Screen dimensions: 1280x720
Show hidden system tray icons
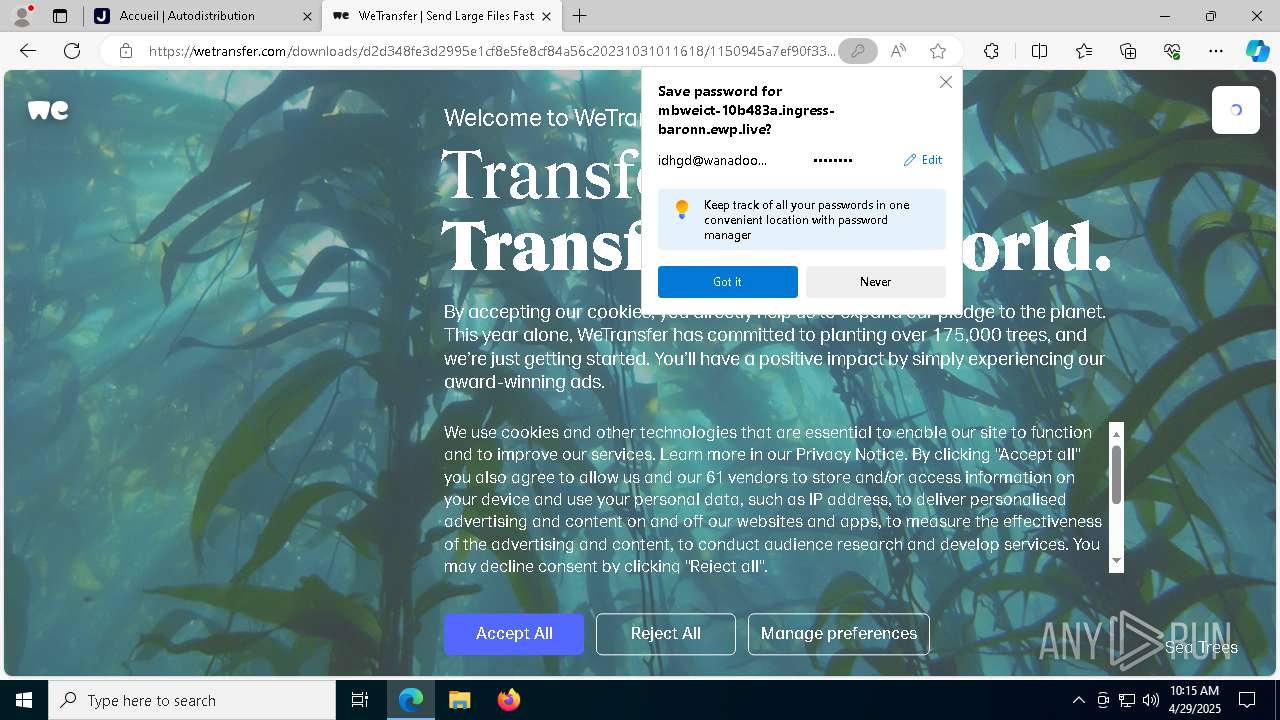[x=1078, y=700]
